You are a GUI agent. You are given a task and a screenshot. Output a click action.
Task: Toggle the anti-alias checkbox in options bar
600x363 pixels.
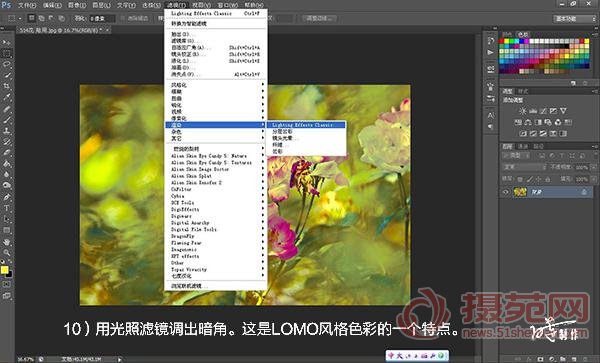tap(123, 18)
